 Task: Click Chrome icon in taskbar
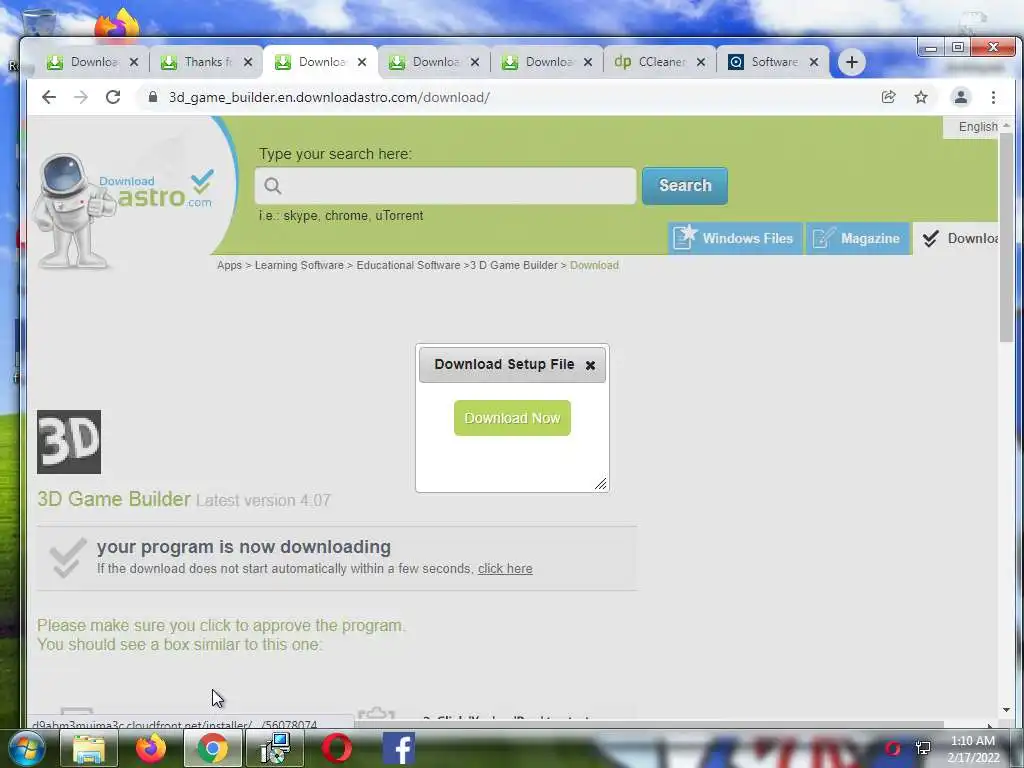point(212,748)
